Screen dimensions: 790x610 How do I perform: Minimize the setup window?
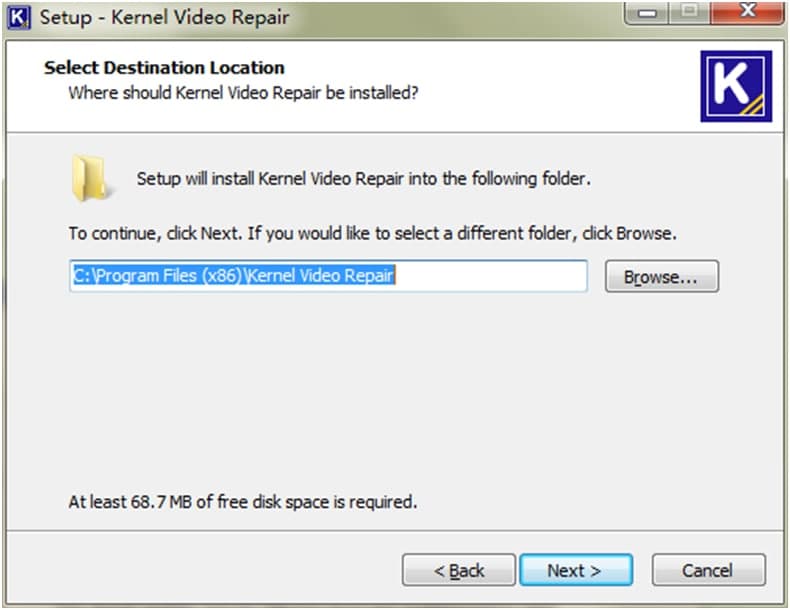(651, 15)
